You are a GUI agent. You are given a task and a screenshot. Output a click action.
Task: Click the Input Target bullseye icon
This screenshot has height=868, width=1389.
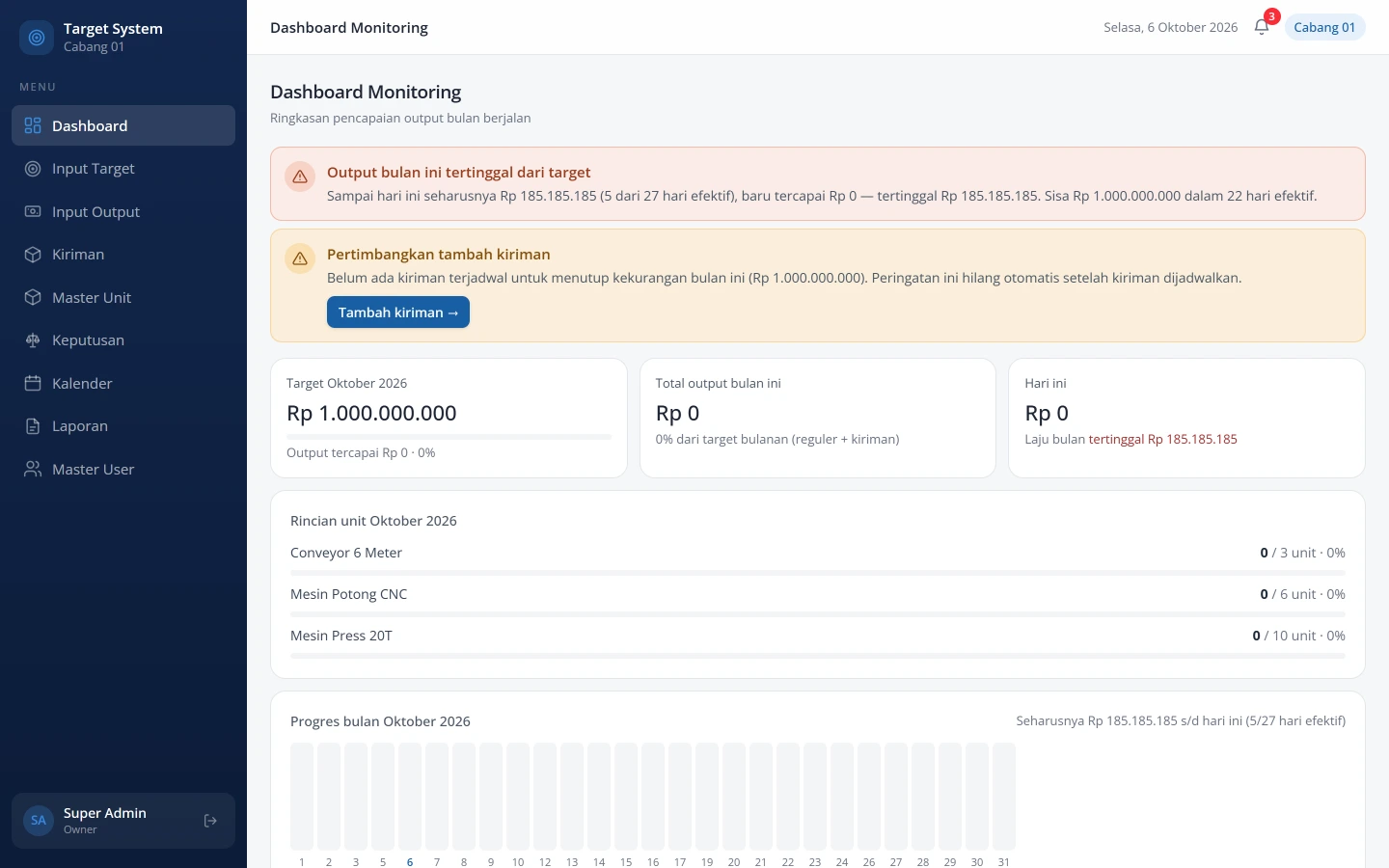point(33,169)
